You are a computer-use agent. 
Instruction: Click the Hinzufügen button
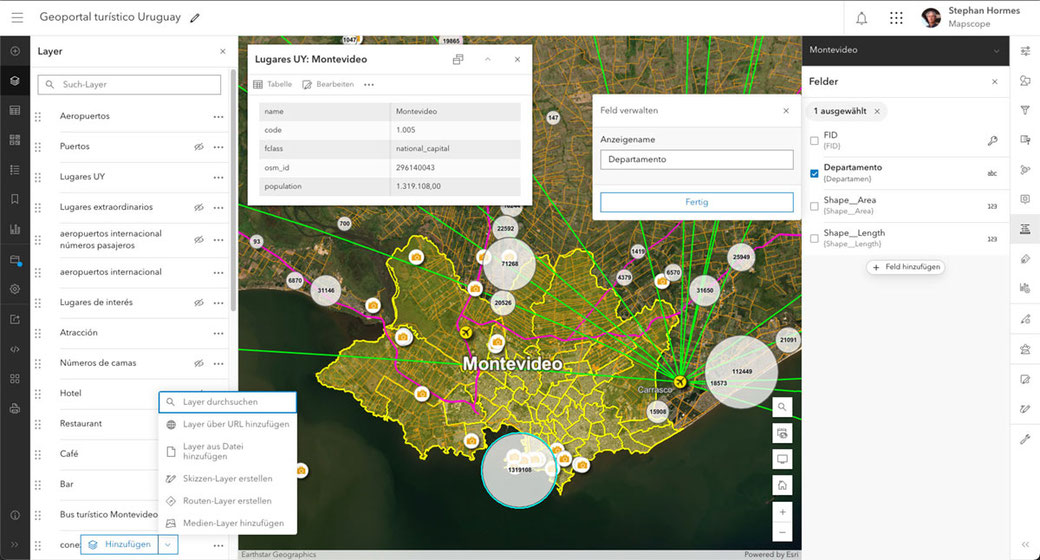[x=119, y=545]
